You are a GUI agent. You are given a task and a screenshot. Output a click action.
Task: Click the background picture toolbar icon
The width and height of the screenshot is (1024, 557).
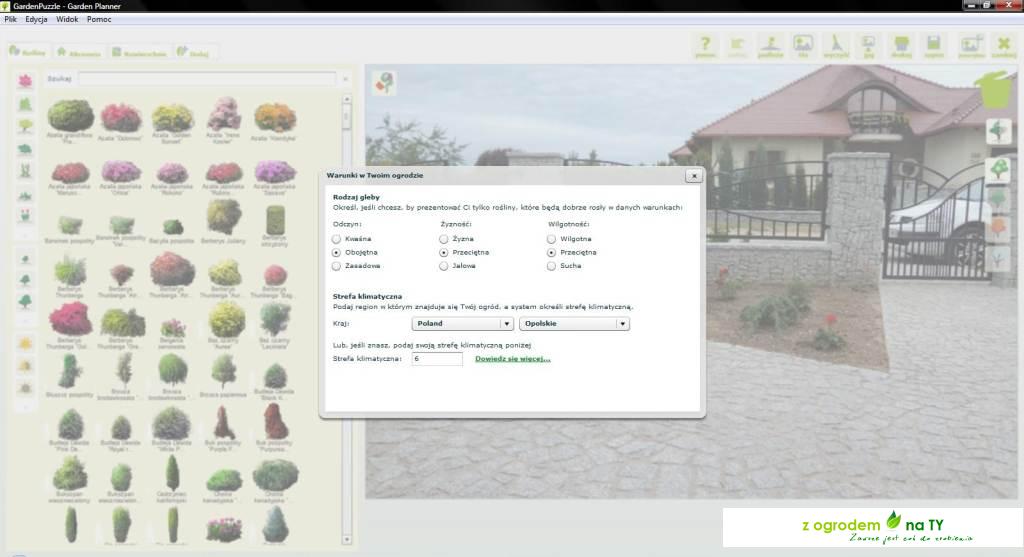pyautogui.click(x=803, y=45)
